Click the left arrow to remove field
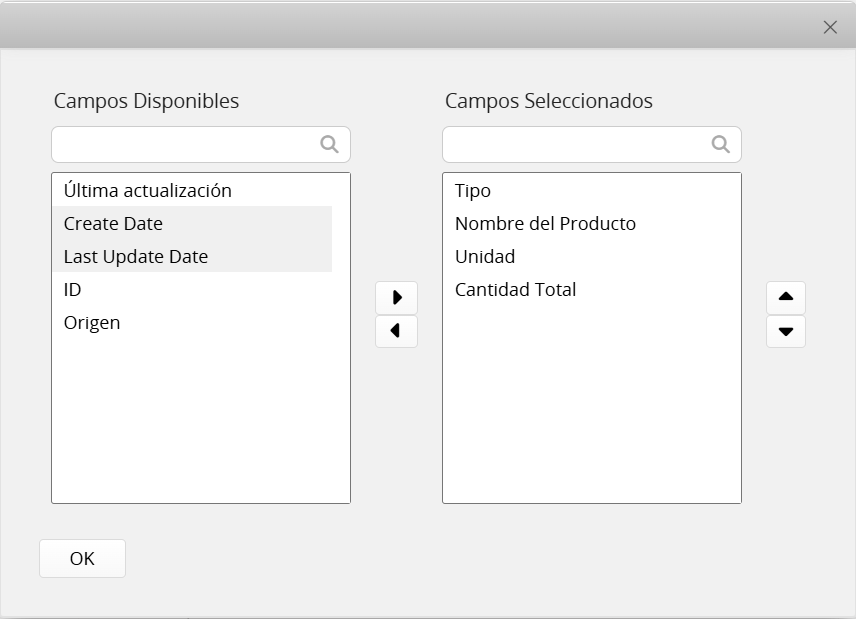This screenshot has height=619, width=856. [396, 331]
